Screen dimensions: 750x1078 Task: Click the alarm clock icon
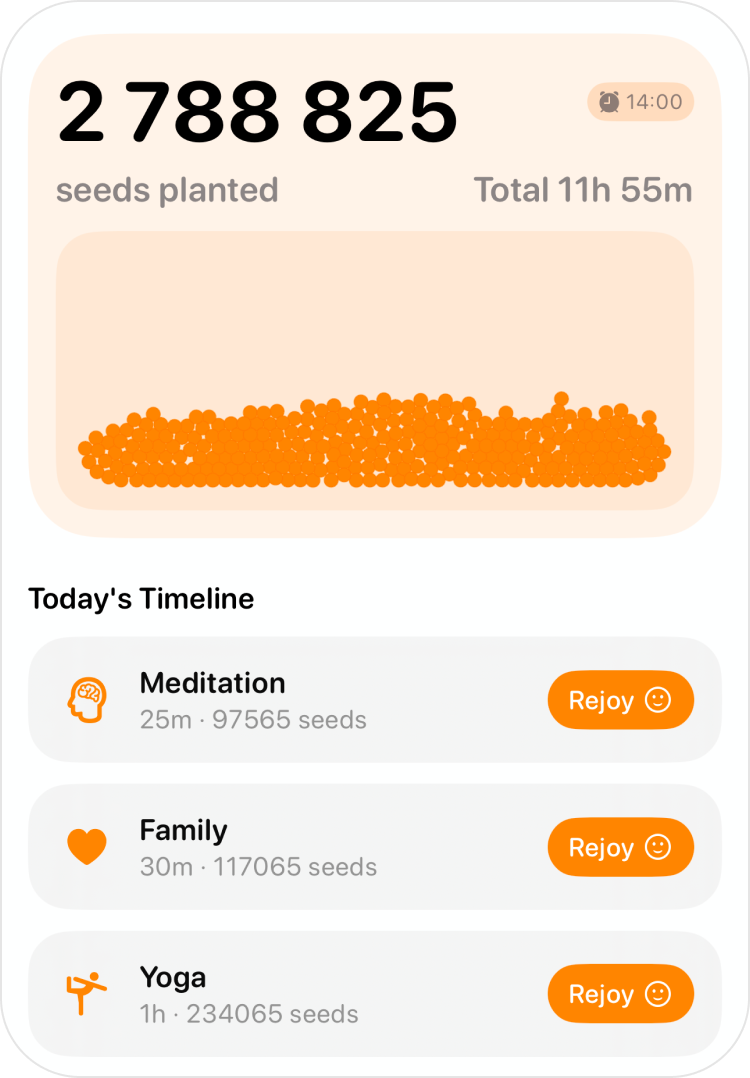(609, 102)
